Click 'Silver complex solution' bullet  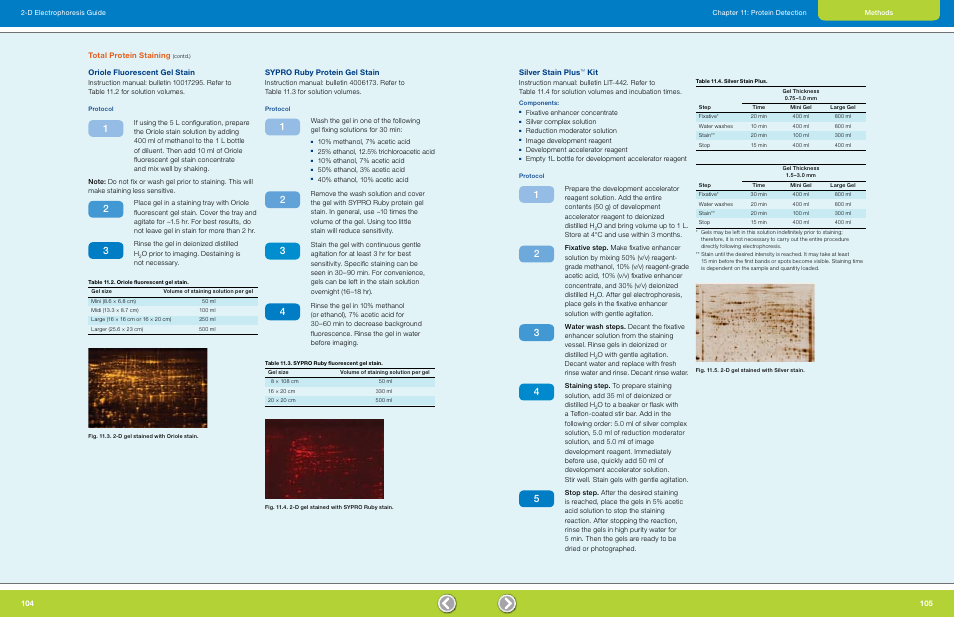[x=560, y=122]
